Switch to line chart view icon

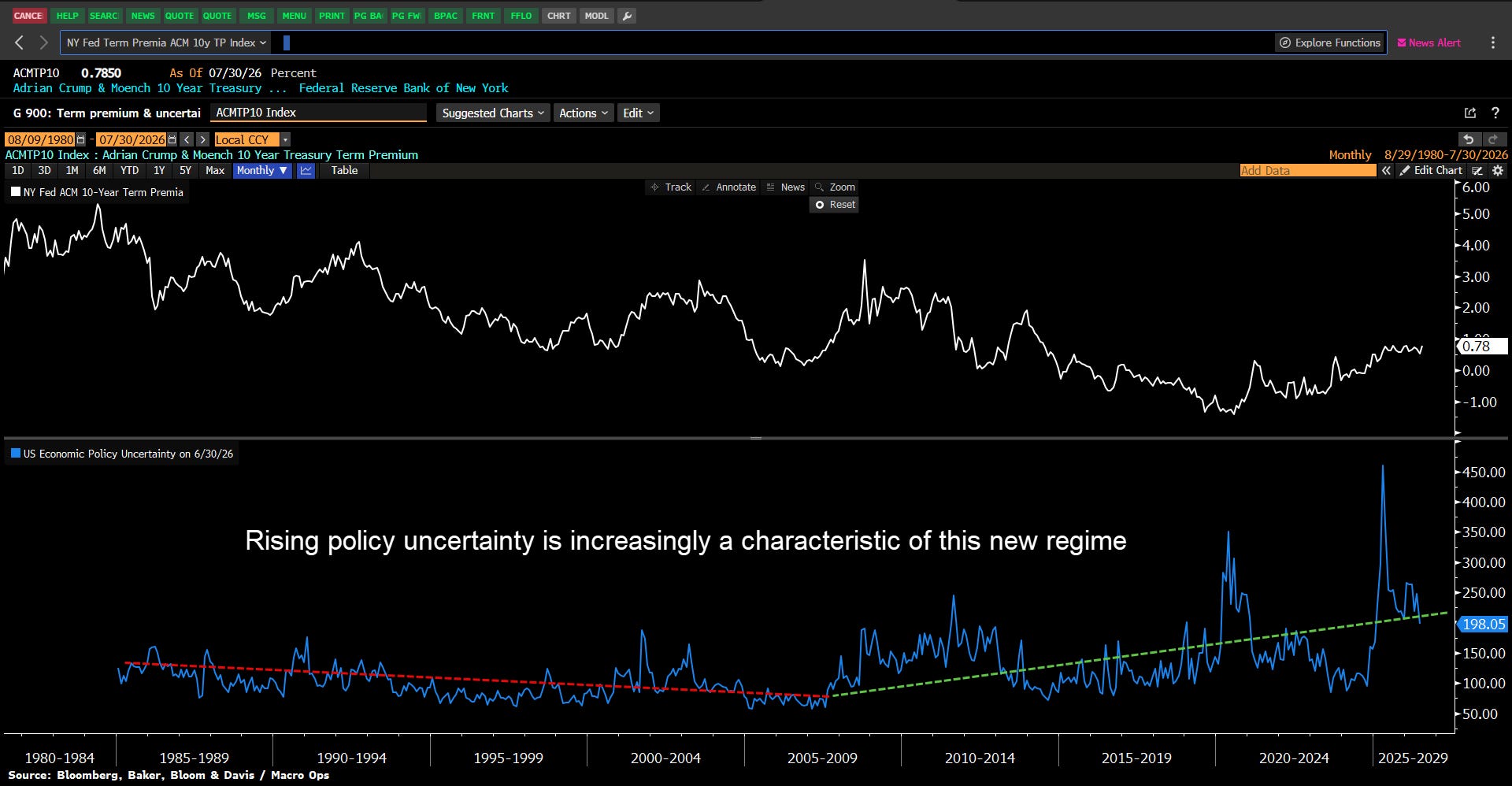click(306, 170)
